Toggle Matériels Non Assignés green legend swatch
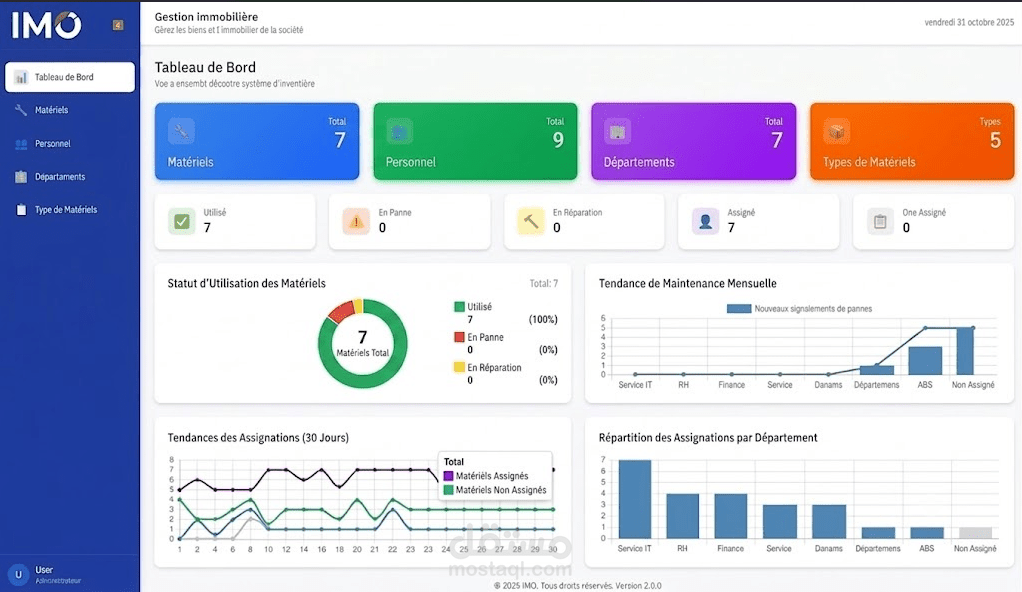The width and height of the screenshot is (1022, 592). pos(448,490)
